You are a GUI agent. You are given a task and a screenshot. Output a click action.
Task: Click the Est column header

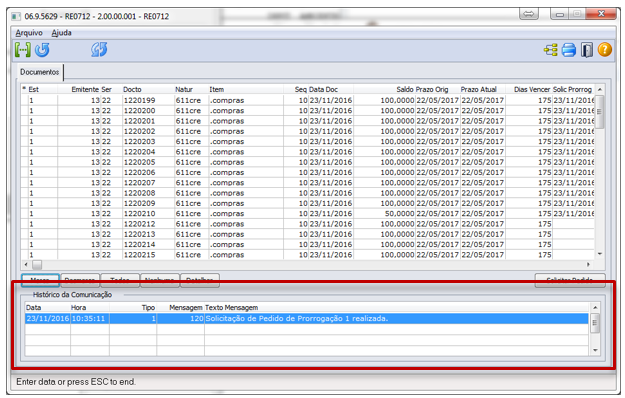(33, 90)
